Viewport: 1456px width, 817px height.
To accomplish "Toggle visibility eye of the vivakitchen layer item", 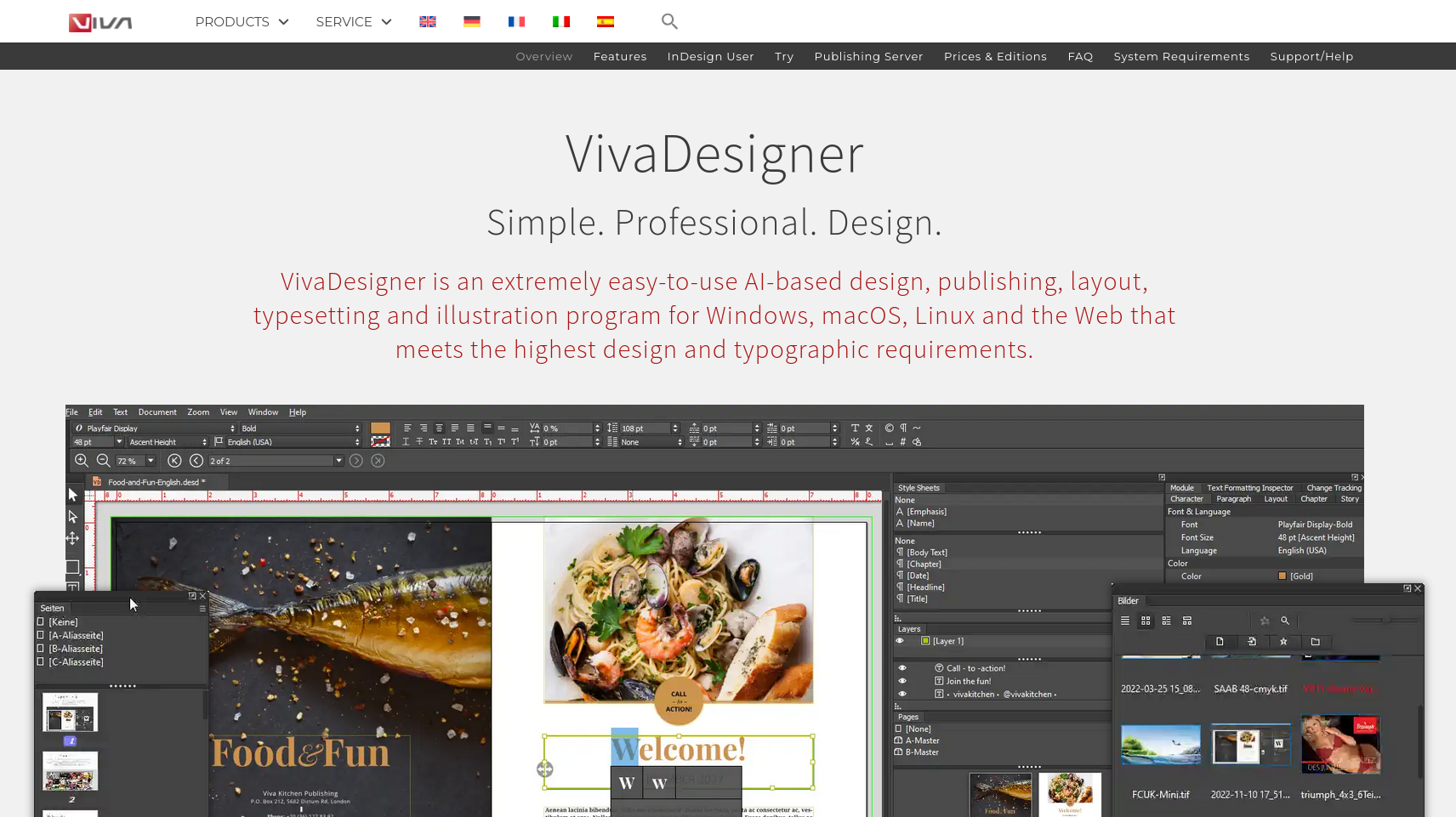I will tap(902, 694).
